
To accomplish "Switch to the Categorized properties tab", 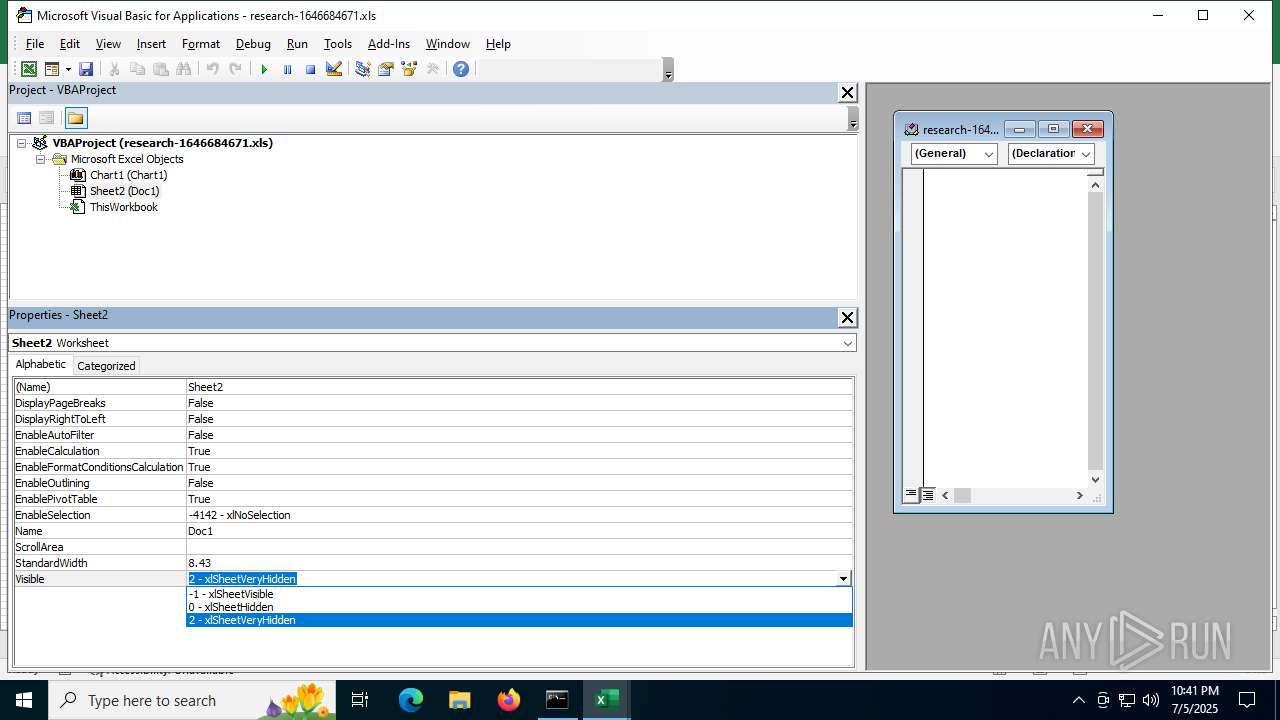I will click(x=106, y=366).
